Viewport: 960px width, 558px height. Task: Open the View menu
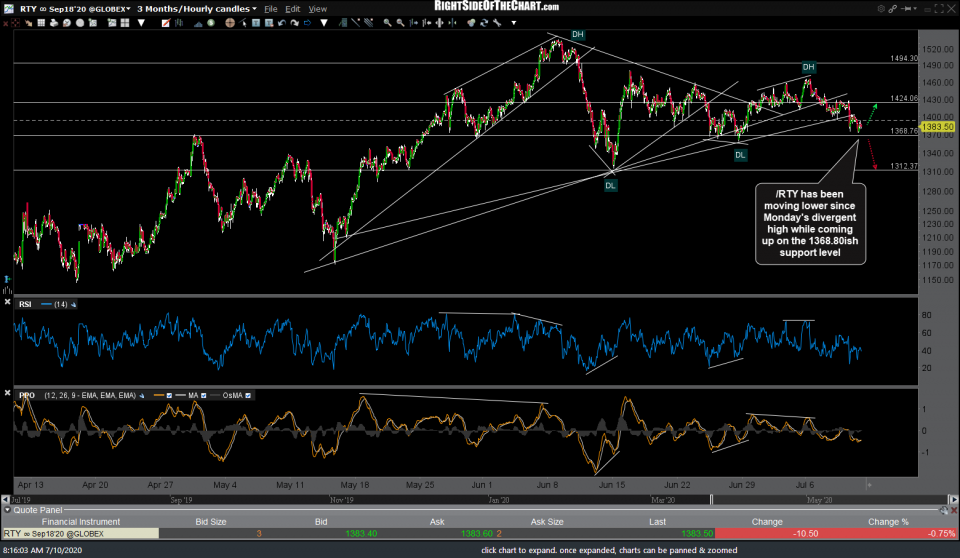(317, 8)
